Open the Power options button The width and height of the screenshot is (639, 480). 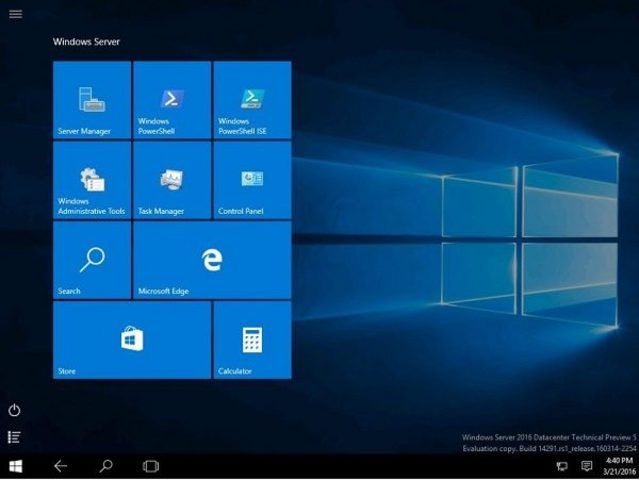[14, 410]
